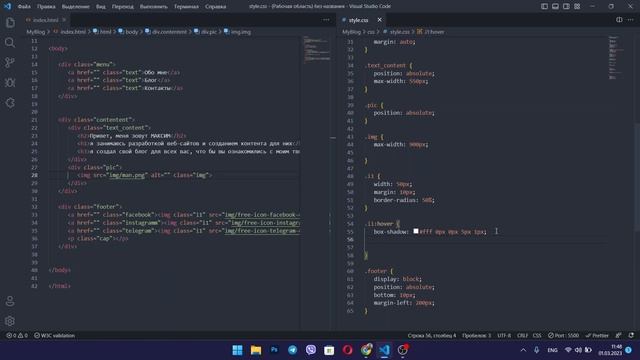The width and height of the screenshot is (640, 360).
Task: Open File Explorer from taskbar
Action: [256, 350]
